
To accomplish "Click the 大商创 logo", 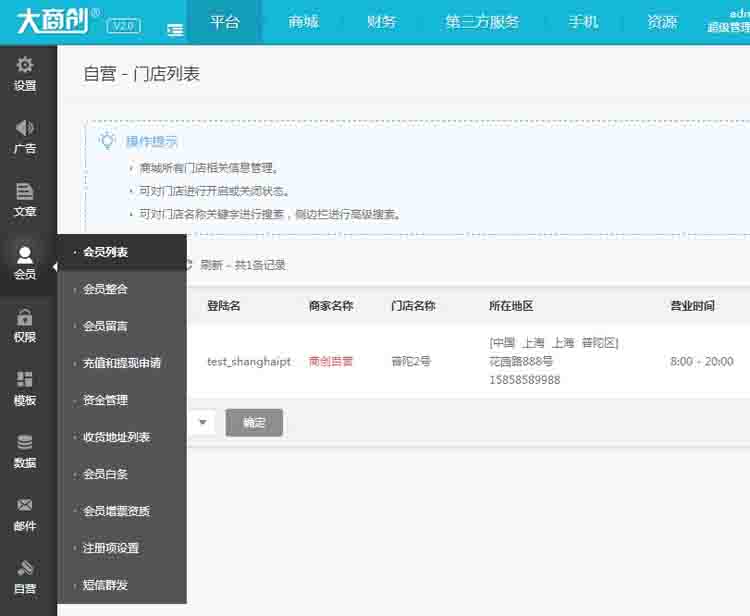I will click(50, 21).
